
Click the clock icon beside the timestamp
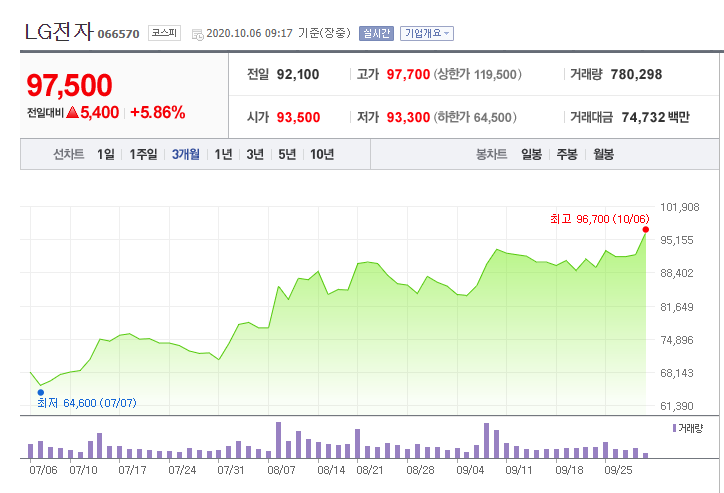click(x=196, y=33)
